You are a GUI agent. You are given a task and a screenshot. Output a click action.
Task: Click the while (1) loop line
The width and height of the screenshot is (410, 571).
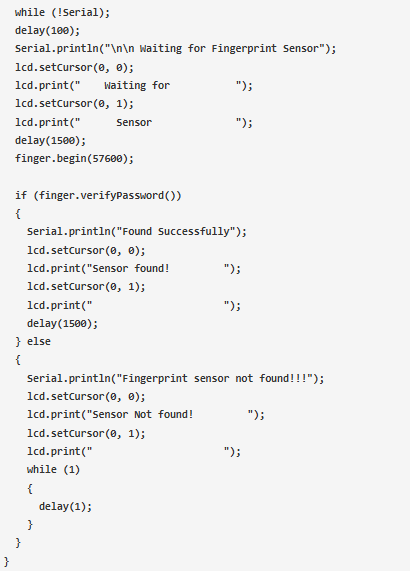(x=53, y=470)
